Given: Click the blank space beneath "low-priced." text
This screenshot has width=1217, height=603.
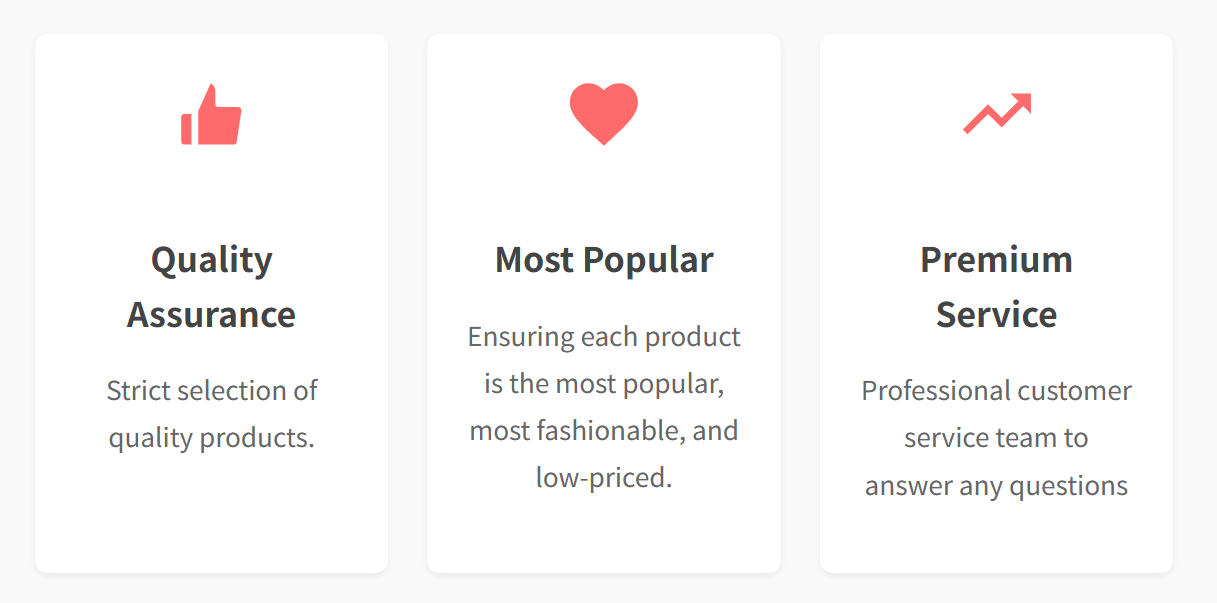Looking at the screenshot, I should [x=604, y=532].
